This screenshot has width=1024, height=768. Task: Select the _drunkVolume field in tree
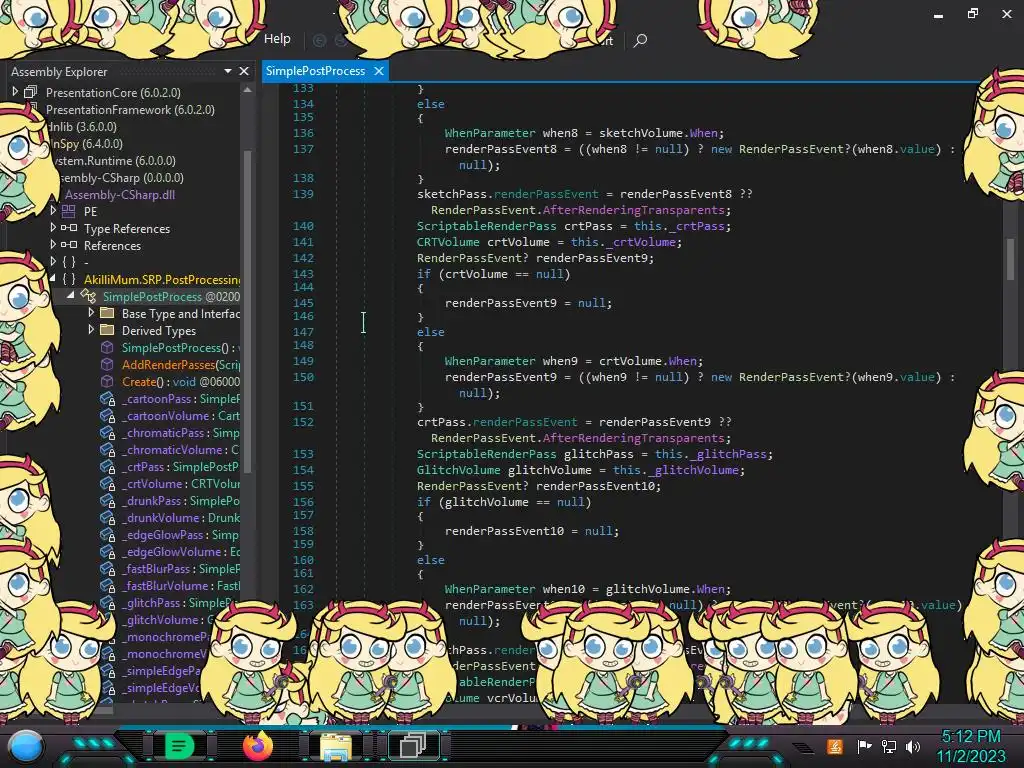181,517
